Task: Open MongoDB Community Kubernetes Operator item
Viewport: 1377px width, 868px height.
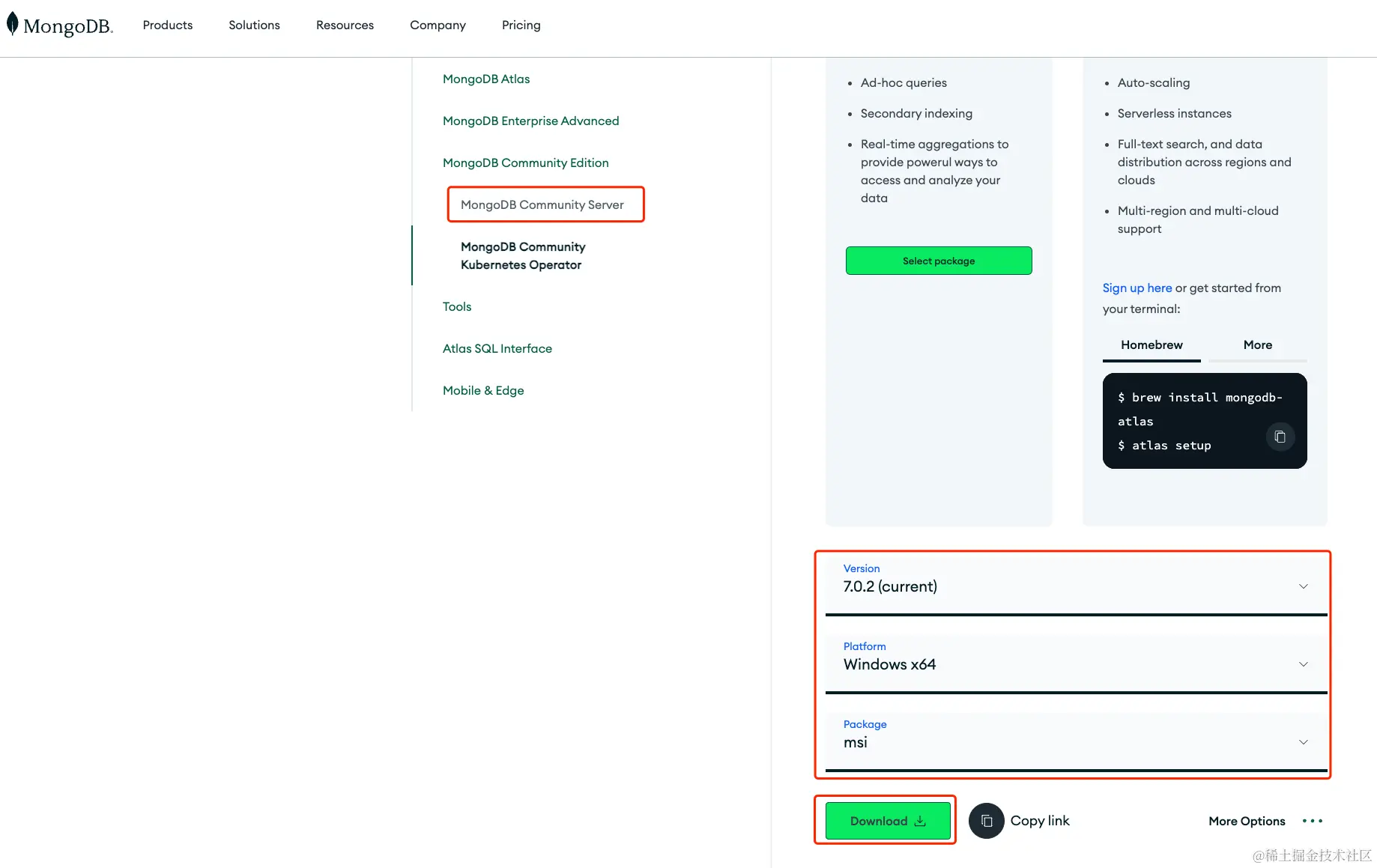Action: pos(523,255)
